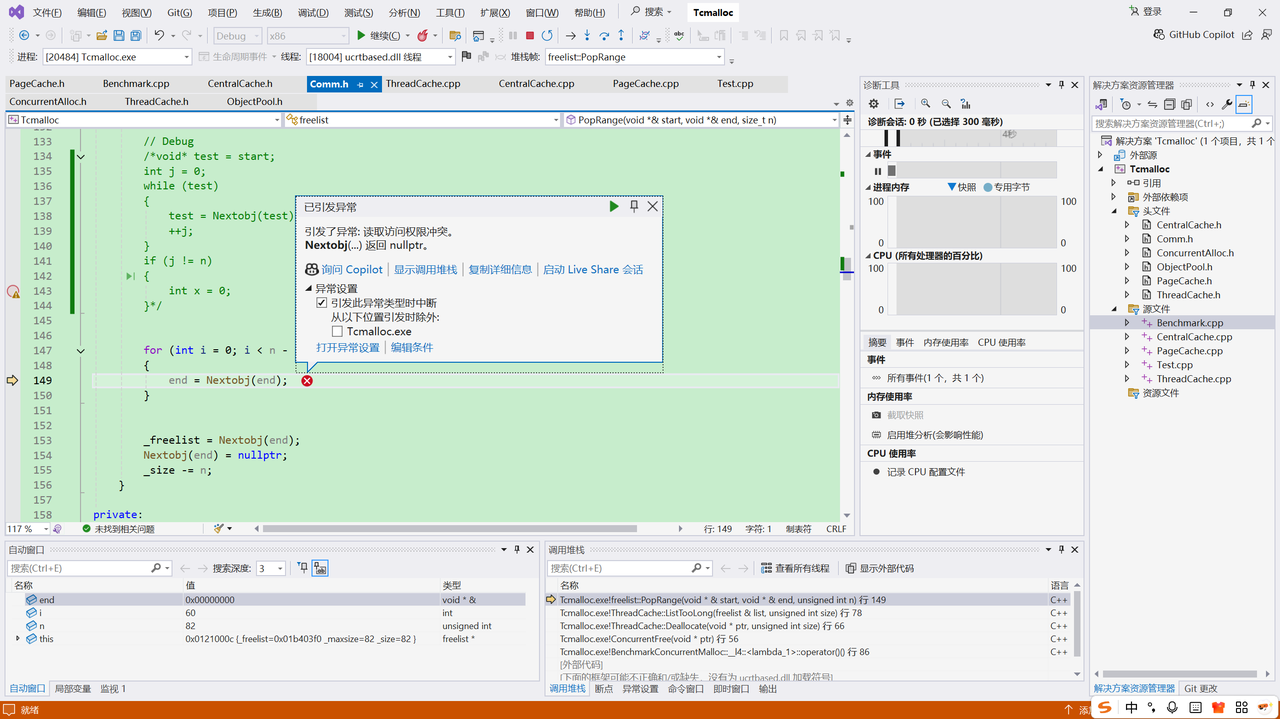
Task: Expand the 'this' variable row in Autos window
Action: click(x=17, y=638)
